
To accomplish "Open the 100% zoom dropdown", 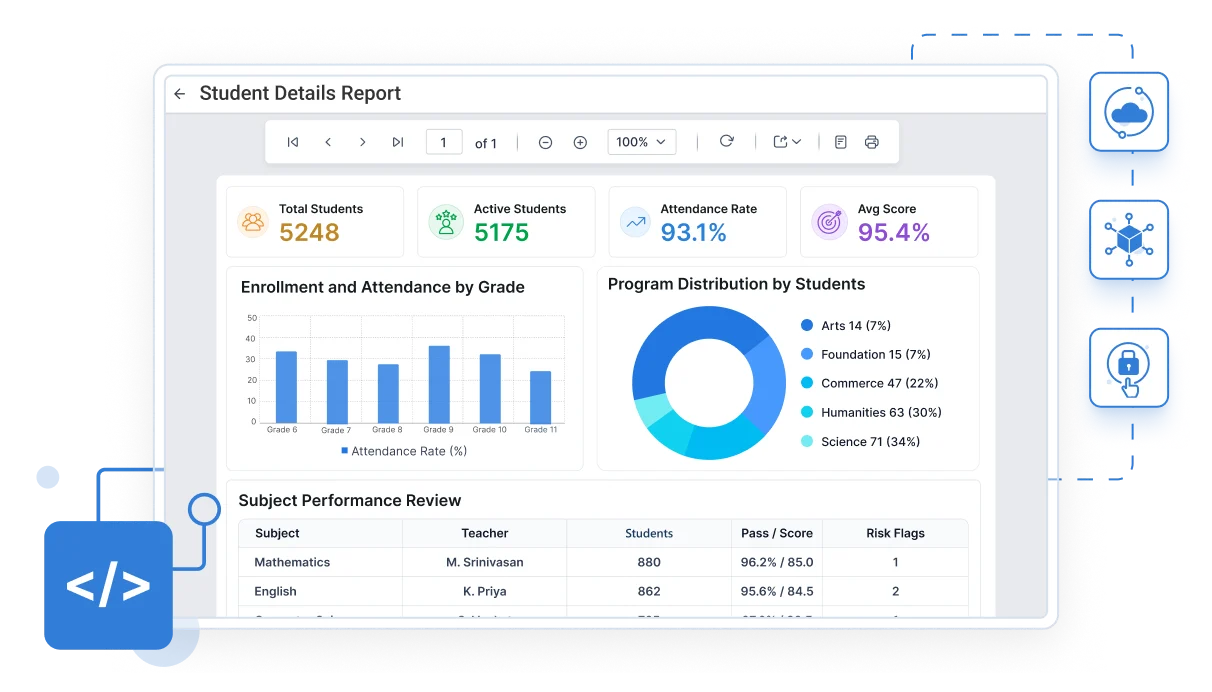I will click(x=641, y=142).
